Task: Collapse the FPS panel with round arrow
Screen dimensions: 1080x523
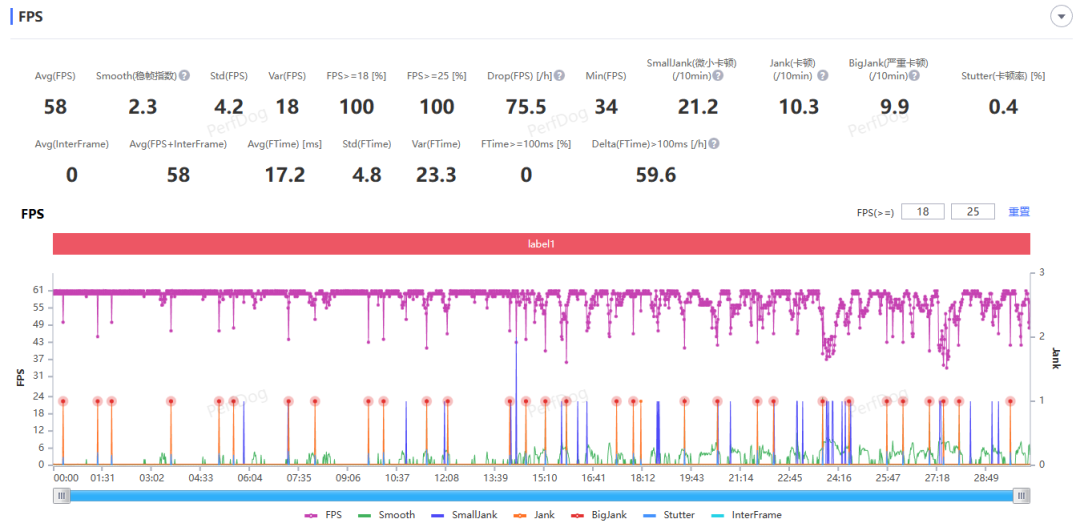Action: 1059,17
